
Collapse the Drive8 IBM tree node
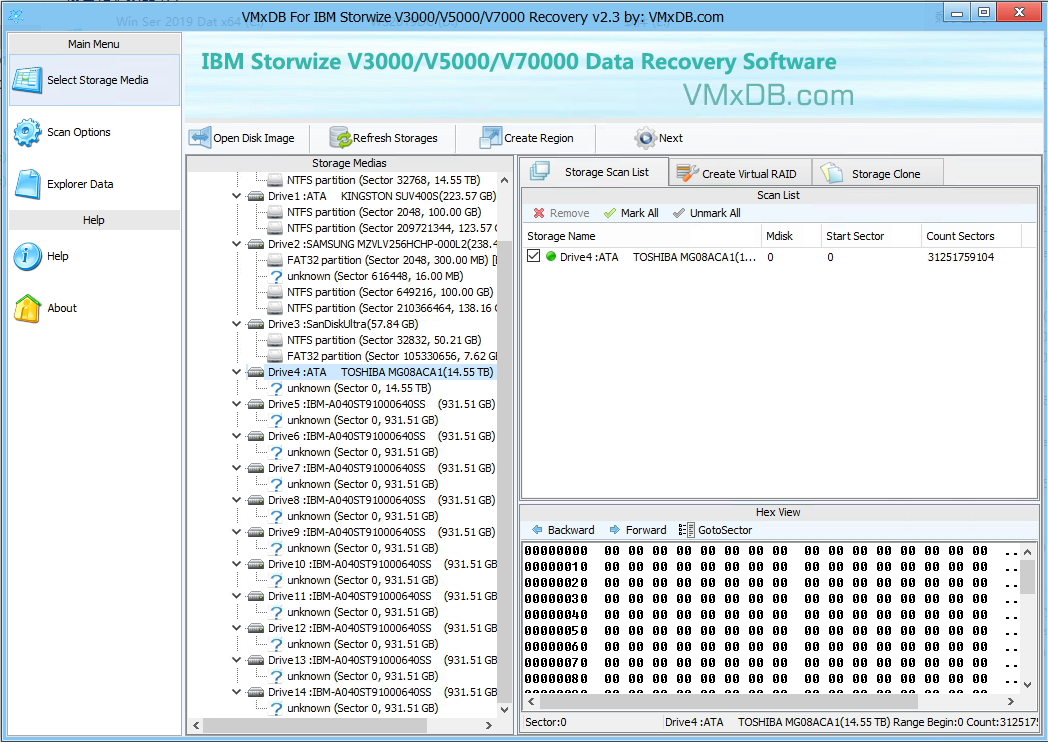click(236, 500)
